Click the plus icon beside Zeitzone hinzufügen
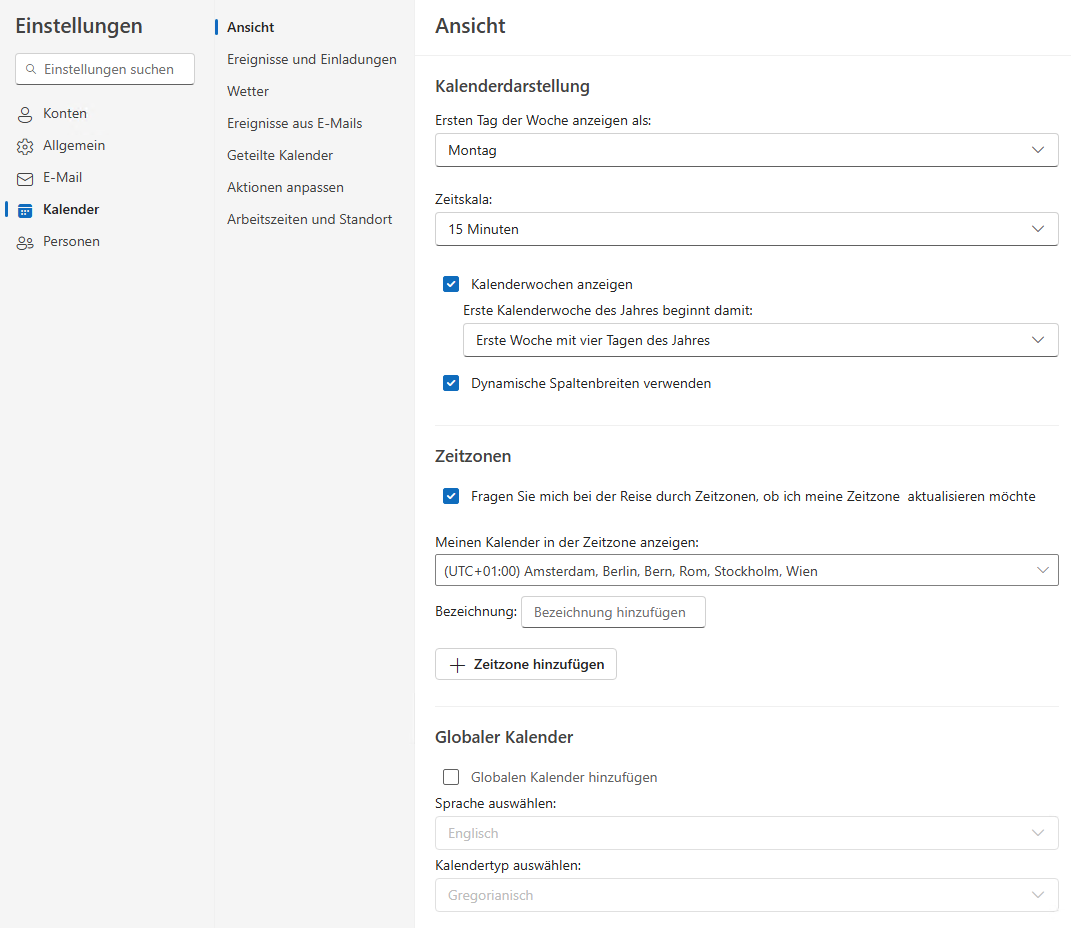 [458, 664]
